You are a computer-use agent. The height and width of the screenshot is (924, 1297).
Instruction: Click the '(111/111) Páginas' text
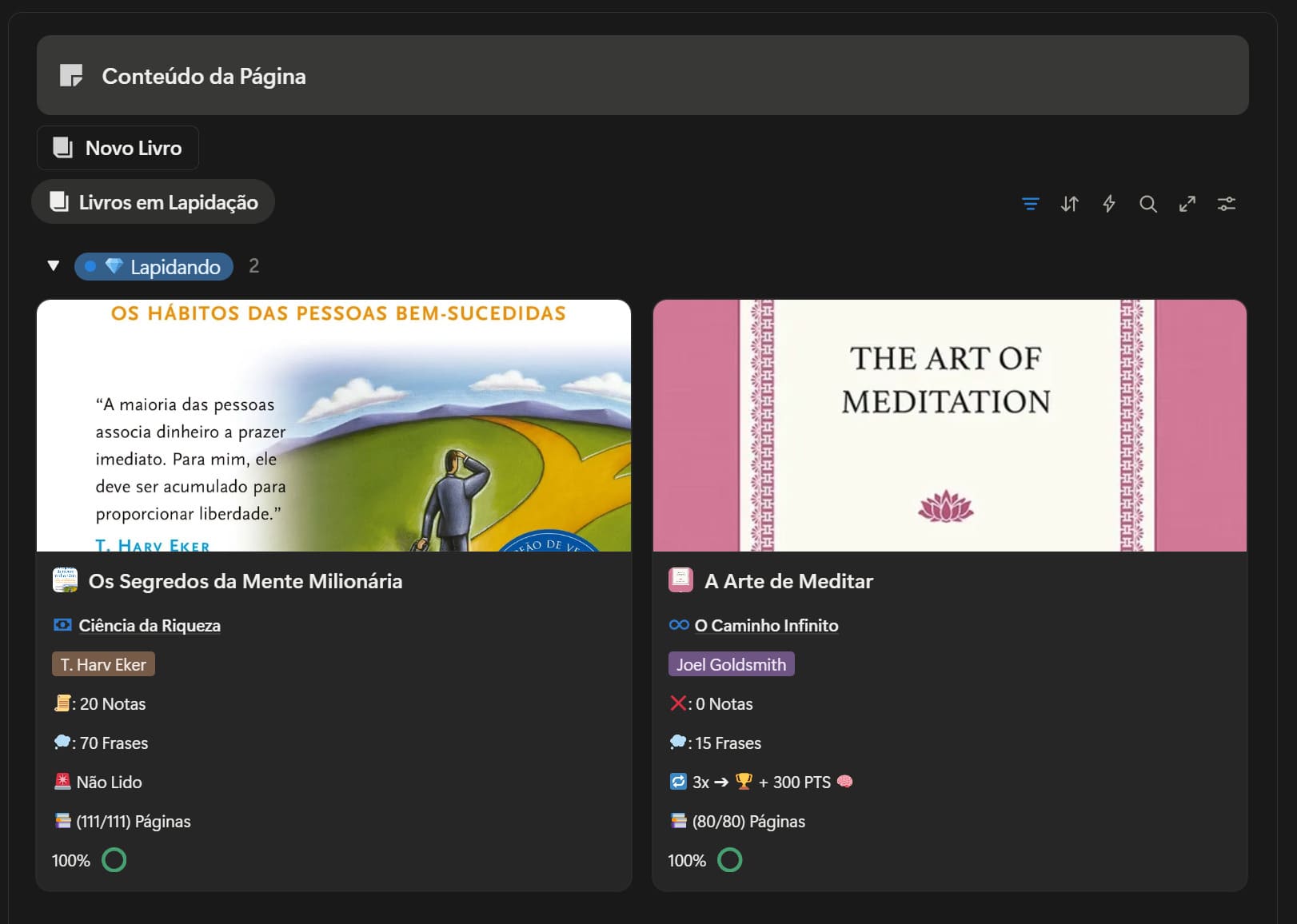[x=134, y=821]
